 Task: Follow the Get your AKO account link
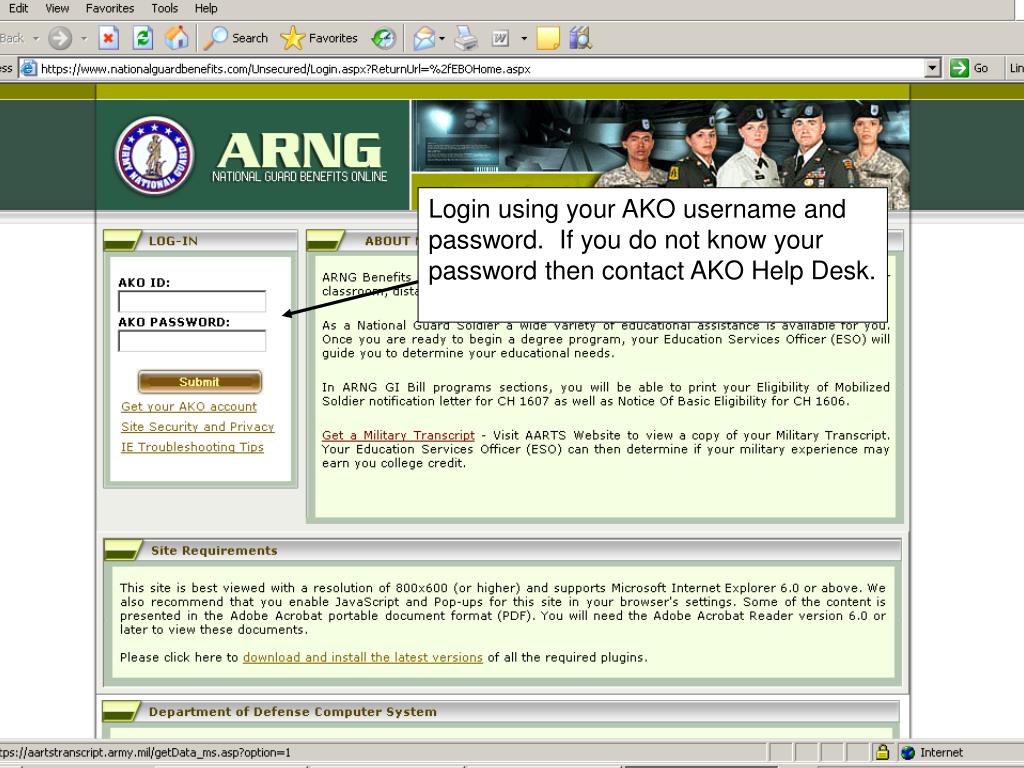[x=189, y=407]
